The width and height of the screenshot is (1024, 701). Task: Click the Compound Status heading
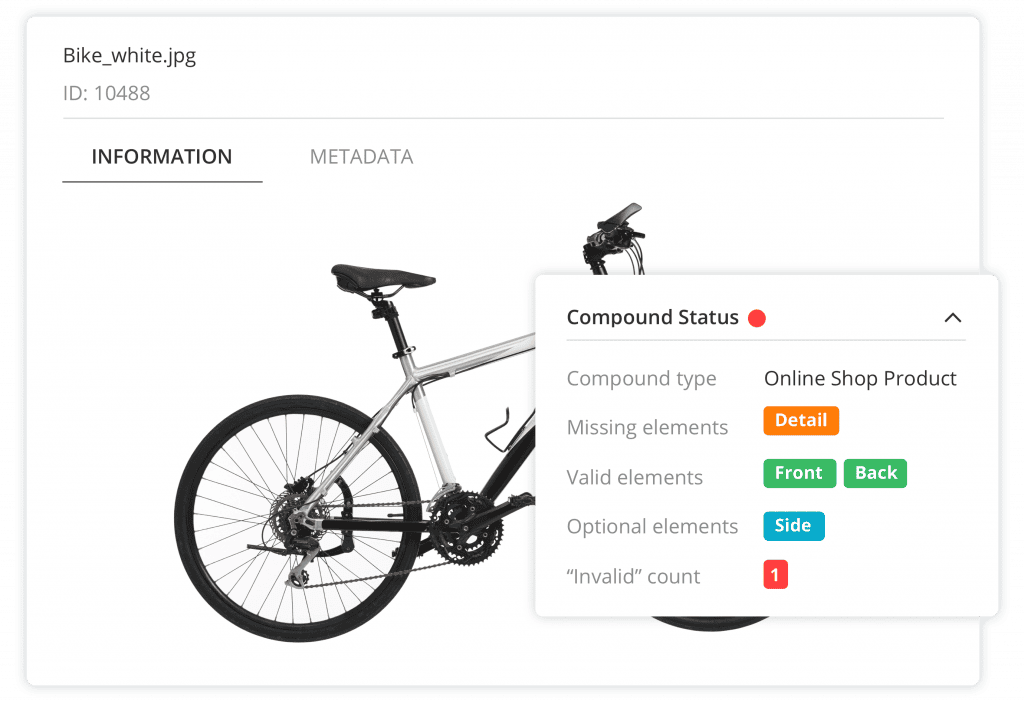coord(652,318)
